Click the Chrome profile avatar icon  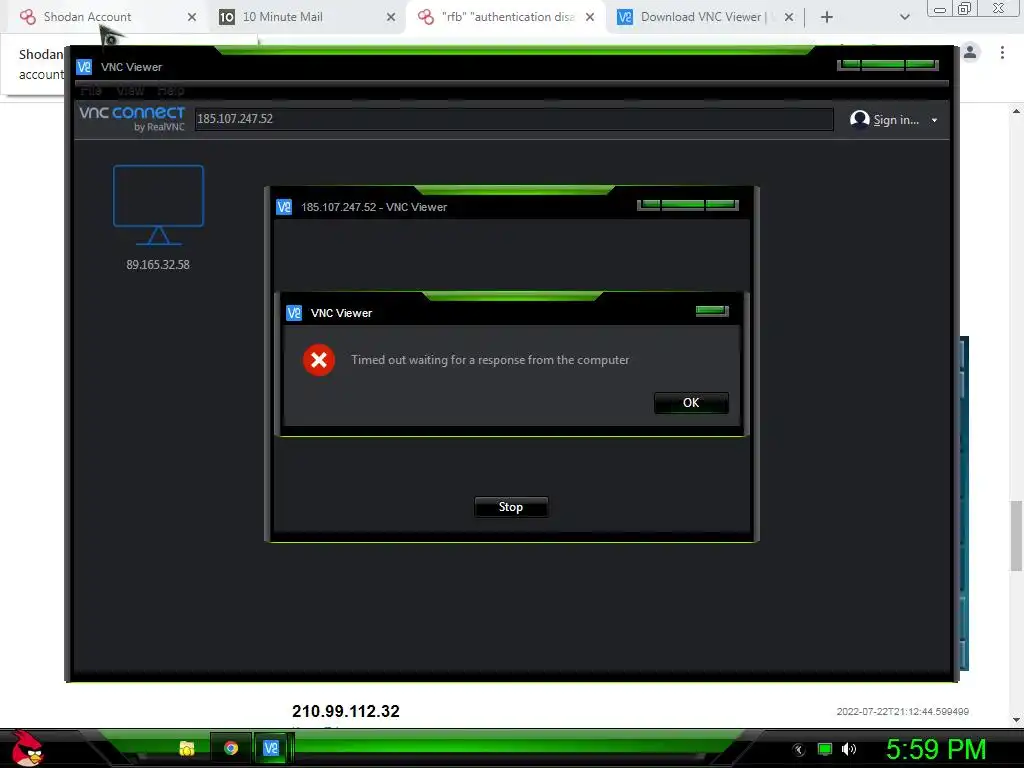coord(970,52)
